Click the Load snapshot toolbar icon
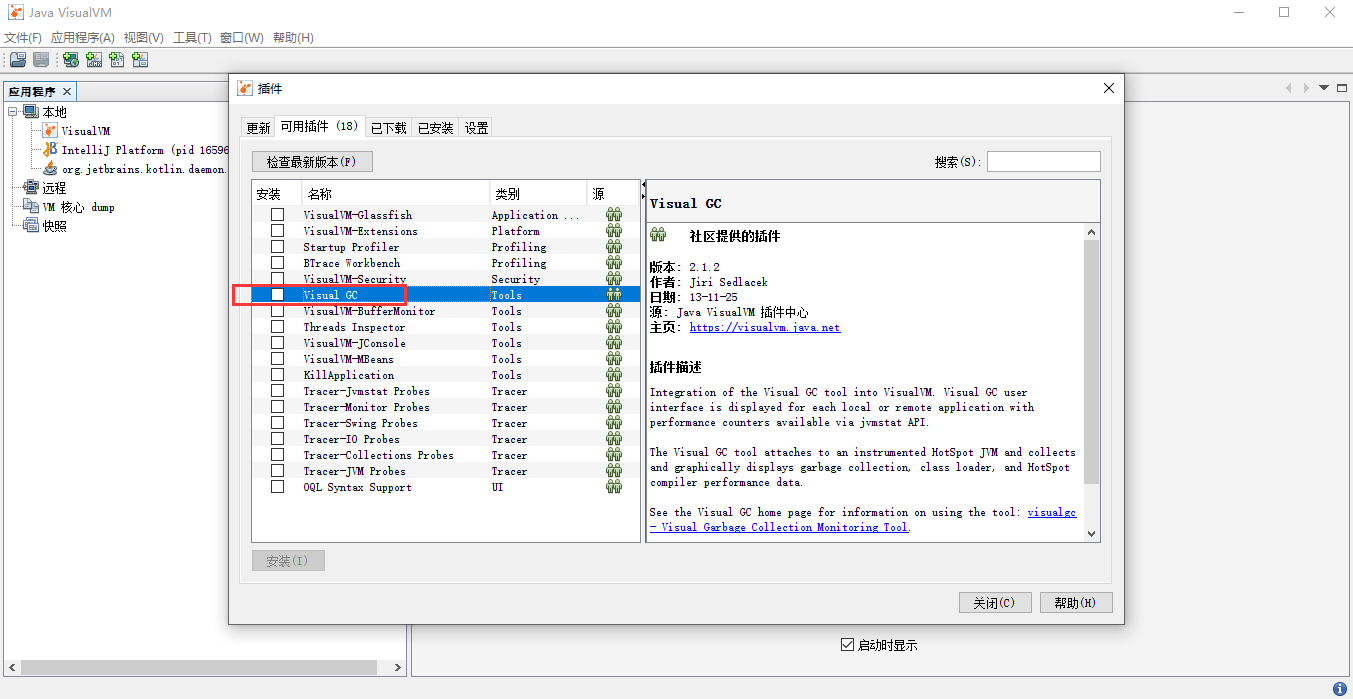Viewport: 1353px width, 699px height. coord(18,60)
